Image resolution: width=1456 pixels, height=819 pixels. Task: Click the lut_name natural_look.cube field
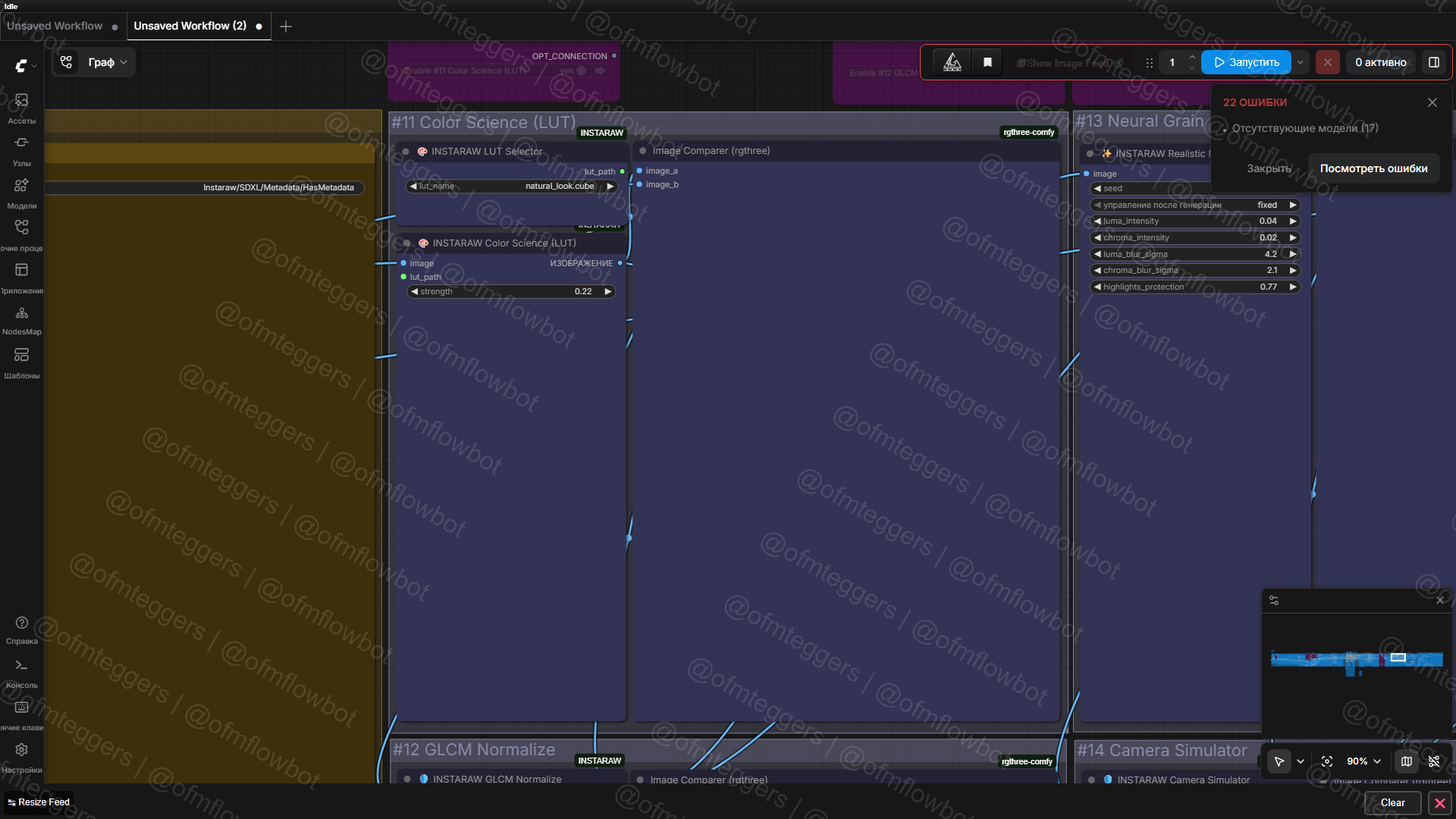[511, 186]
